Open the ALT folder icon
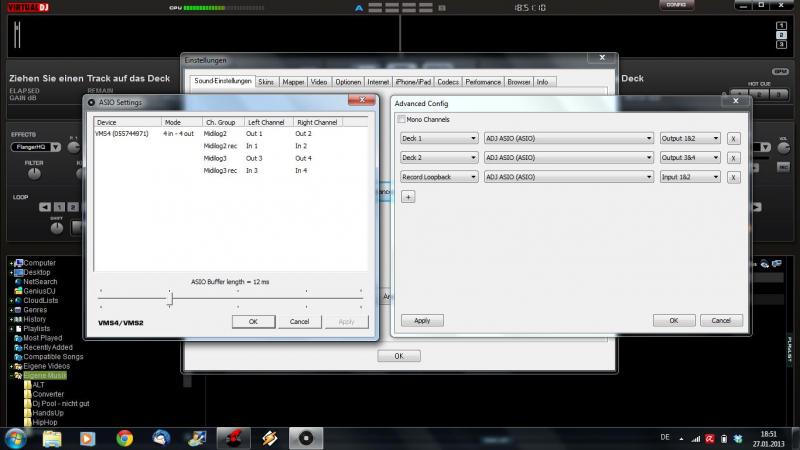Image resolution: width=800 pixels, height=450 pixels. pyautogui.click(x=28, y=385)
